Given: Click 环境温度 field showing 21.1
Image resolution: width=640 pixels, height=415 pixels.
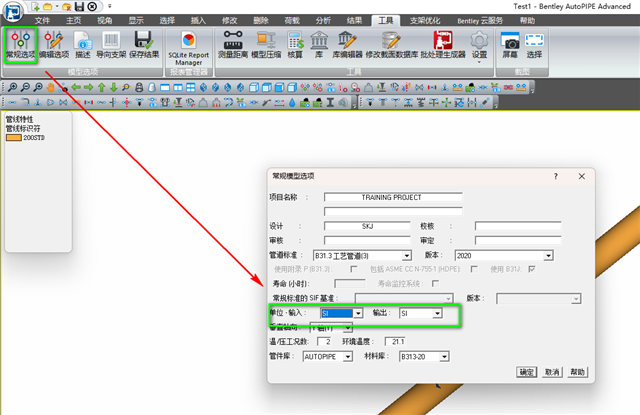Looking at the screenshot, I should tap(395, 342).
